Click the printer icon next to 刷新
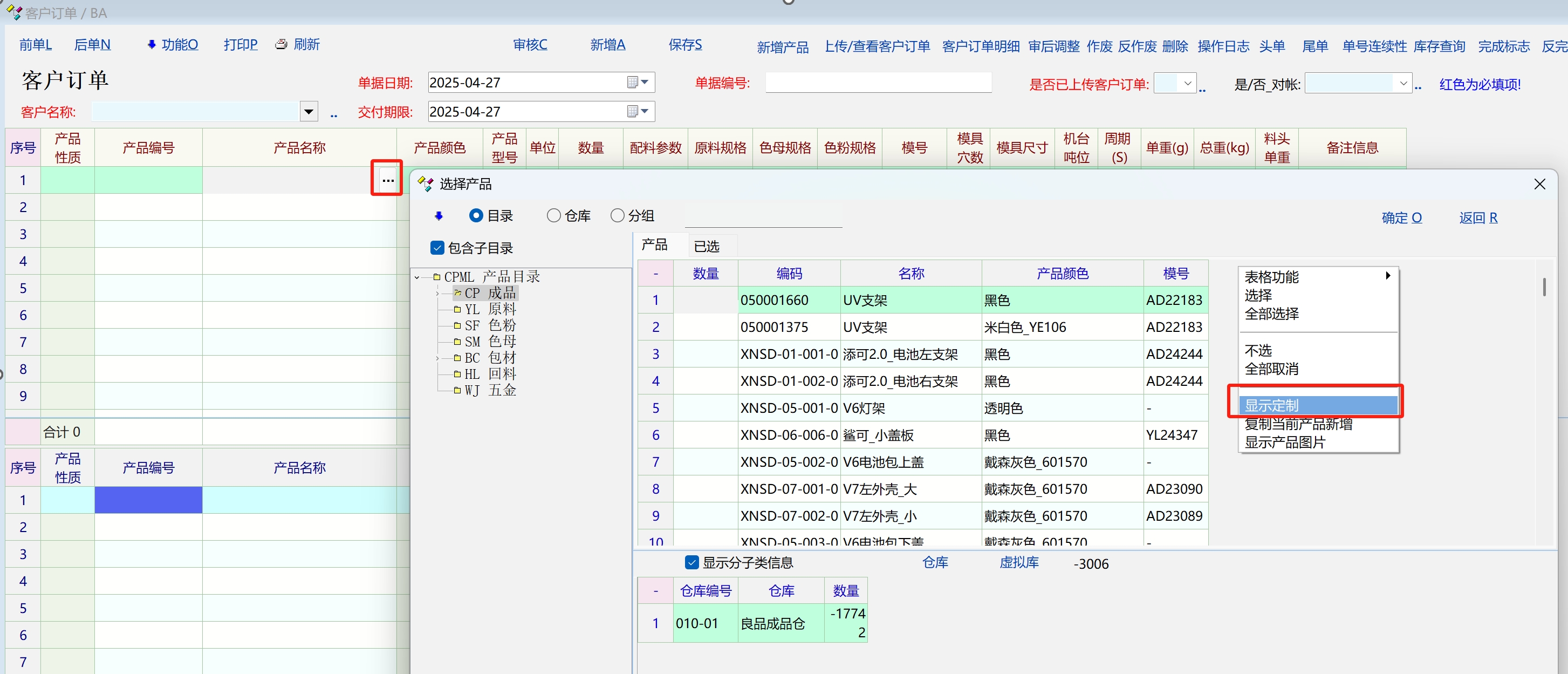 pyautogui.click(x=281, y=44)
